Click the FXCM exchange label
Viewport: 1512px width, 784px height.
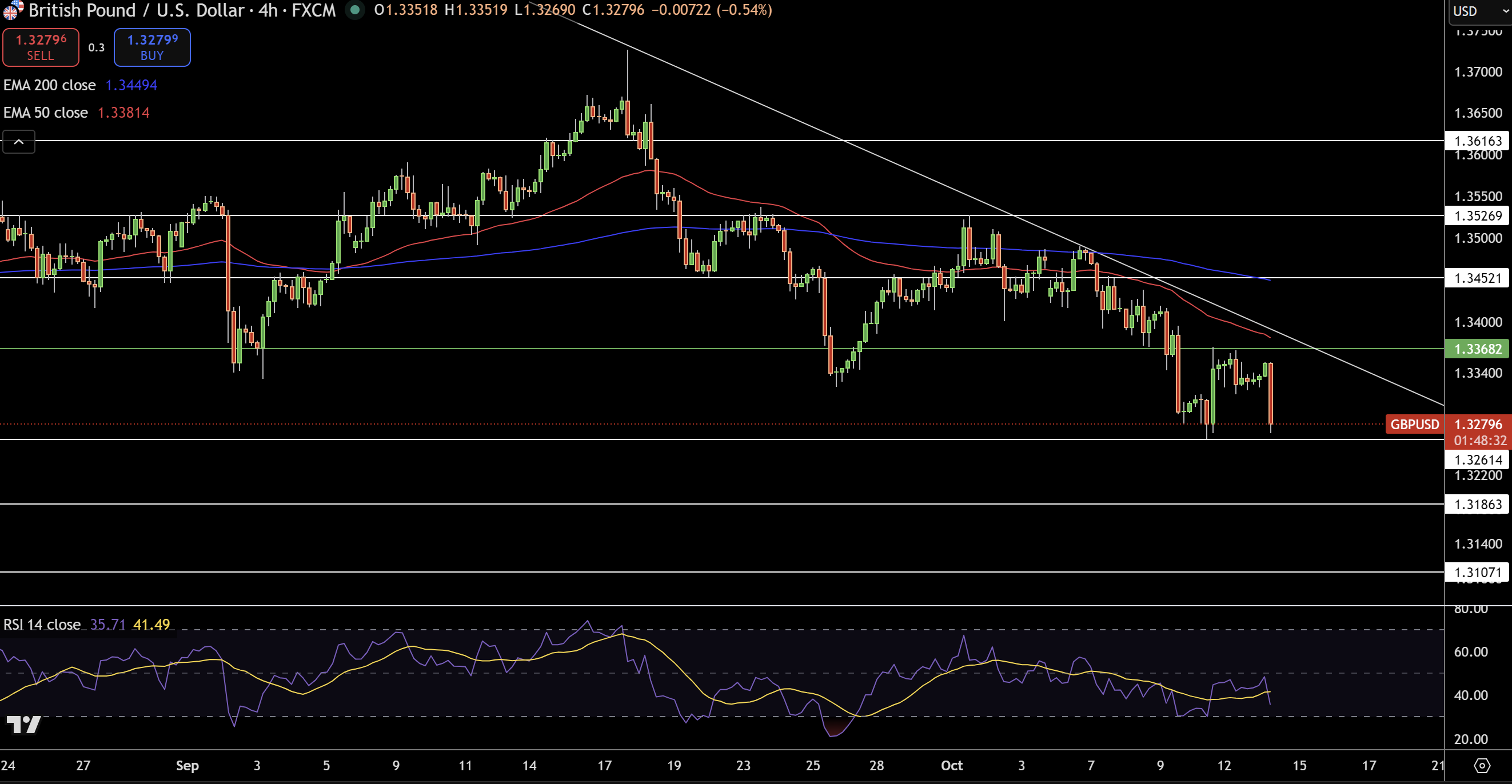(314, 10)
